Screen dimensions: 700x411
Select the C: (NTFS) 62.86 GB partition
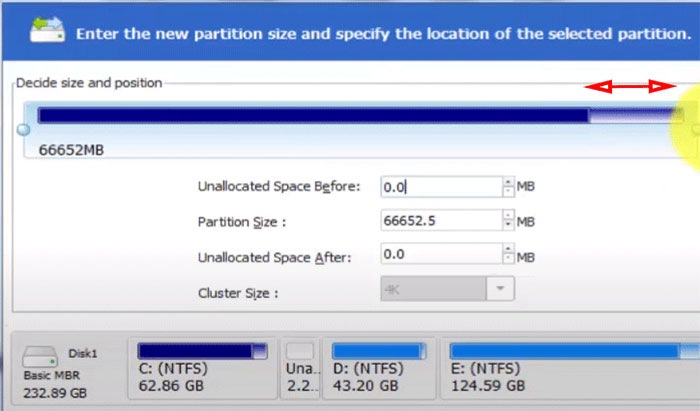click(202, 369)
